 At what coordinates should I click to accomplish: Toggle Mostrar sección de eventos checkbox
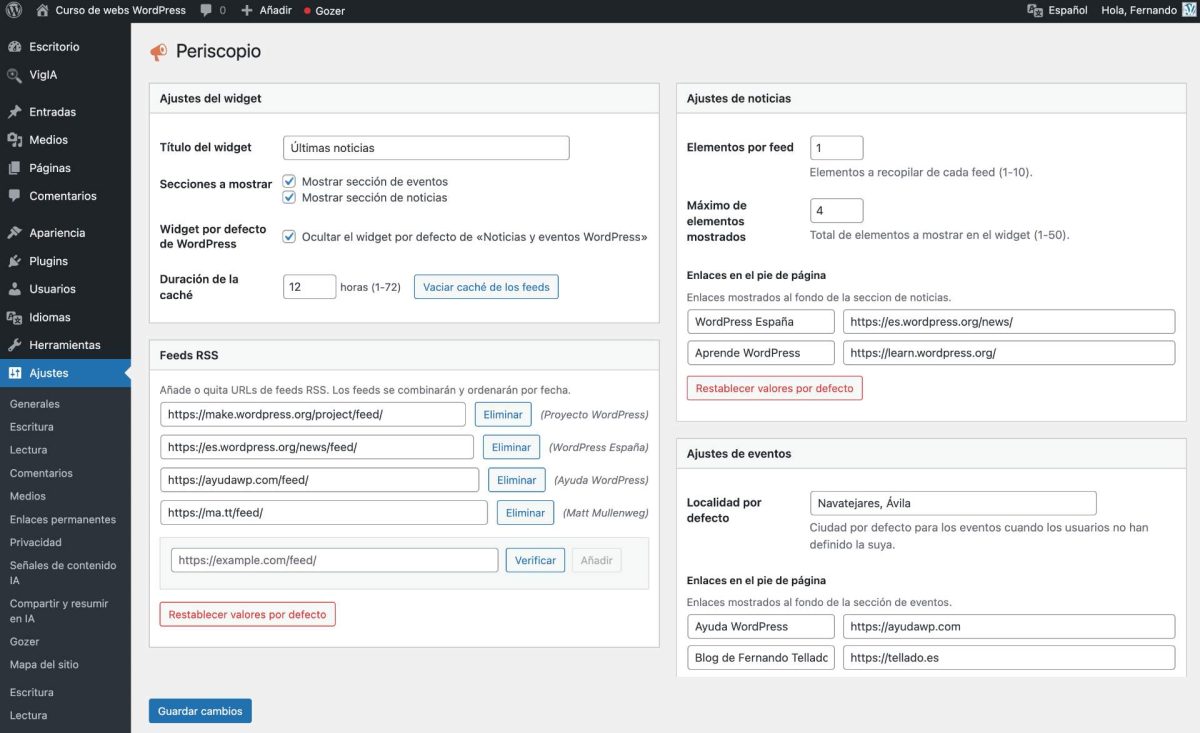[x=289, y=182]
